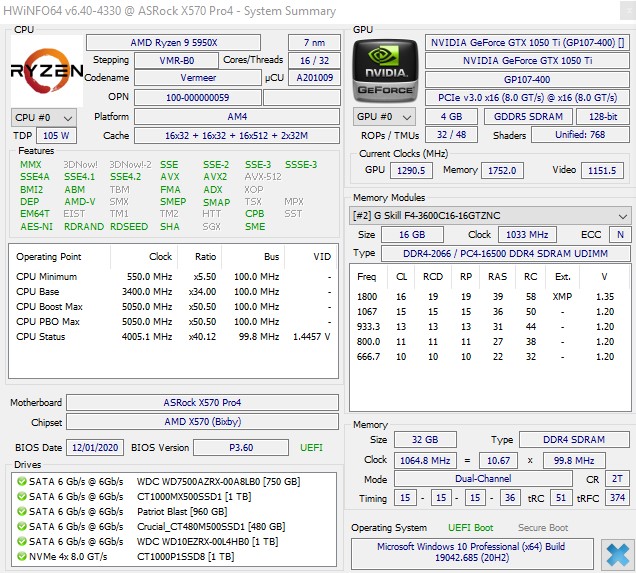Click the 128-bit bus width field
Viewport: 636px width, 573px height.
[x=603, y=117]
